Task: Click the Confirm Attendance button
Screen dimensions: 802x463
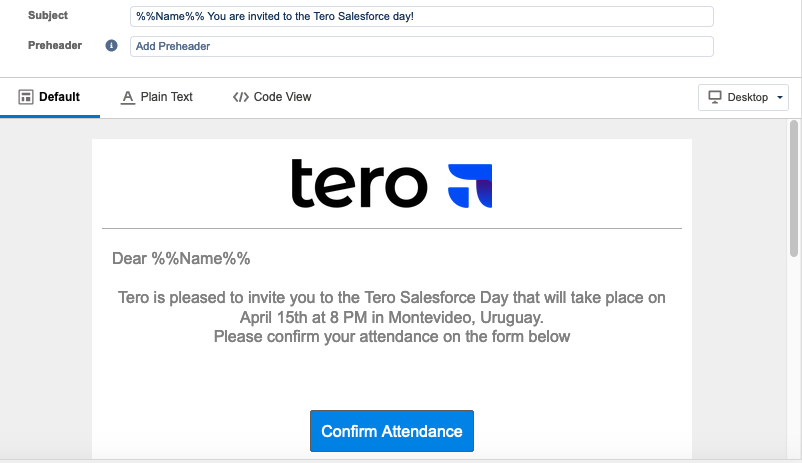Action: pos(392,431)
